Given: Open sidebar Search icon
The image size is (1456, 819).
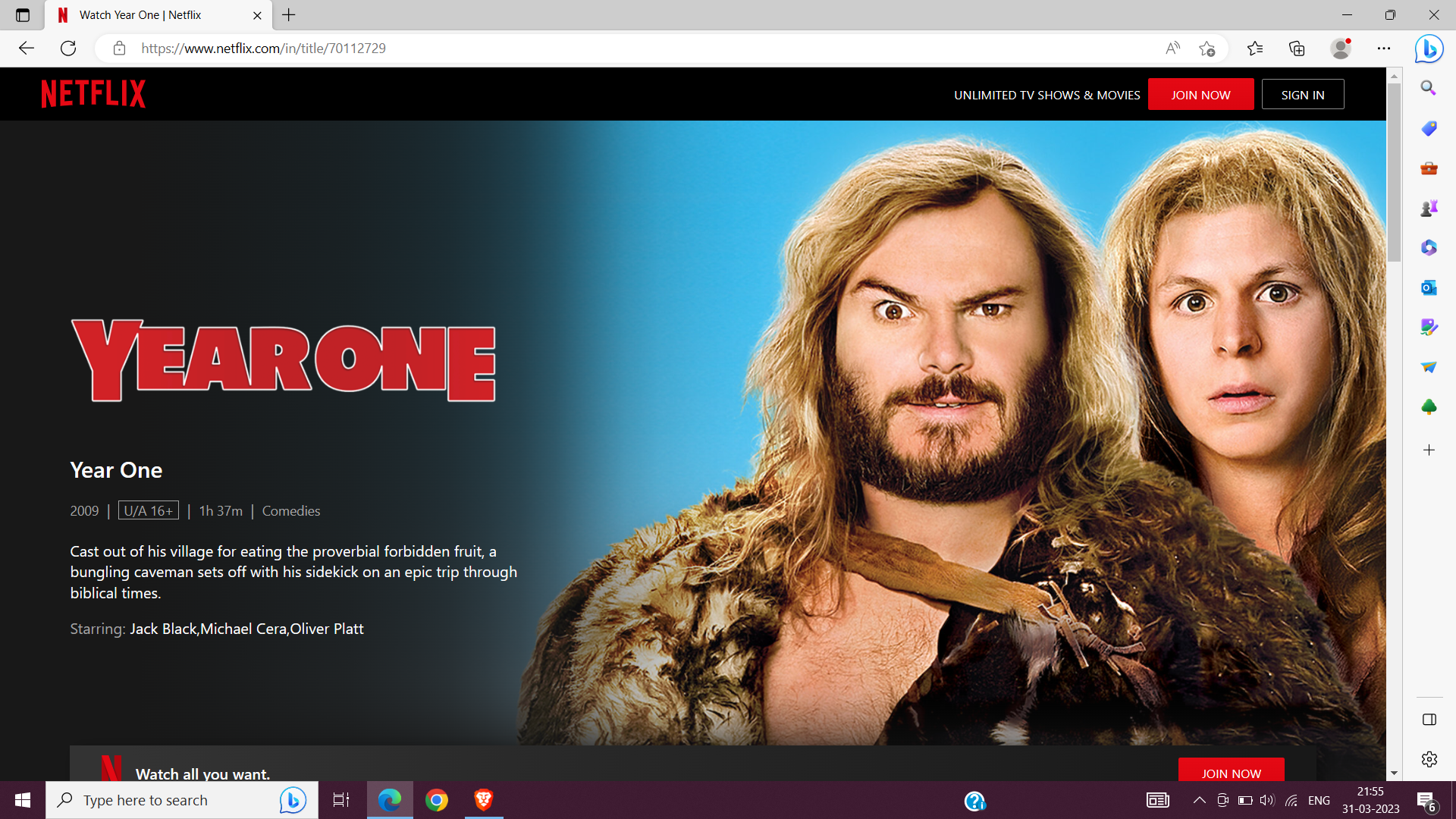Looking at the screenshot, I should coord(1429,88).
